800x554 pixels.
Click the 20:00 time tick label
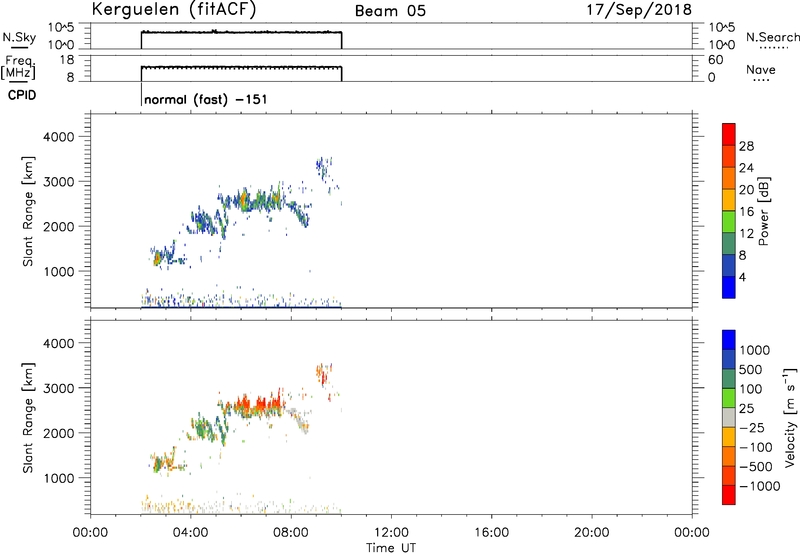(591, 533)
